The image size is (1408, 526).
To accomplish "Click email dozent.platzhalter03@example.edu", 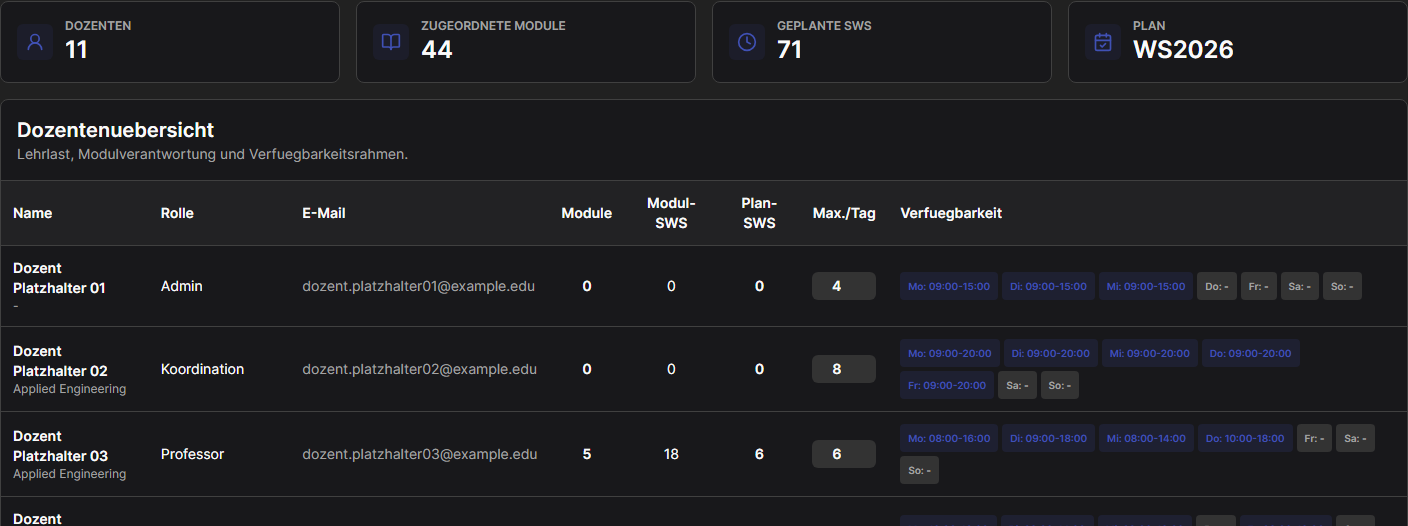I will click(420, 454).
